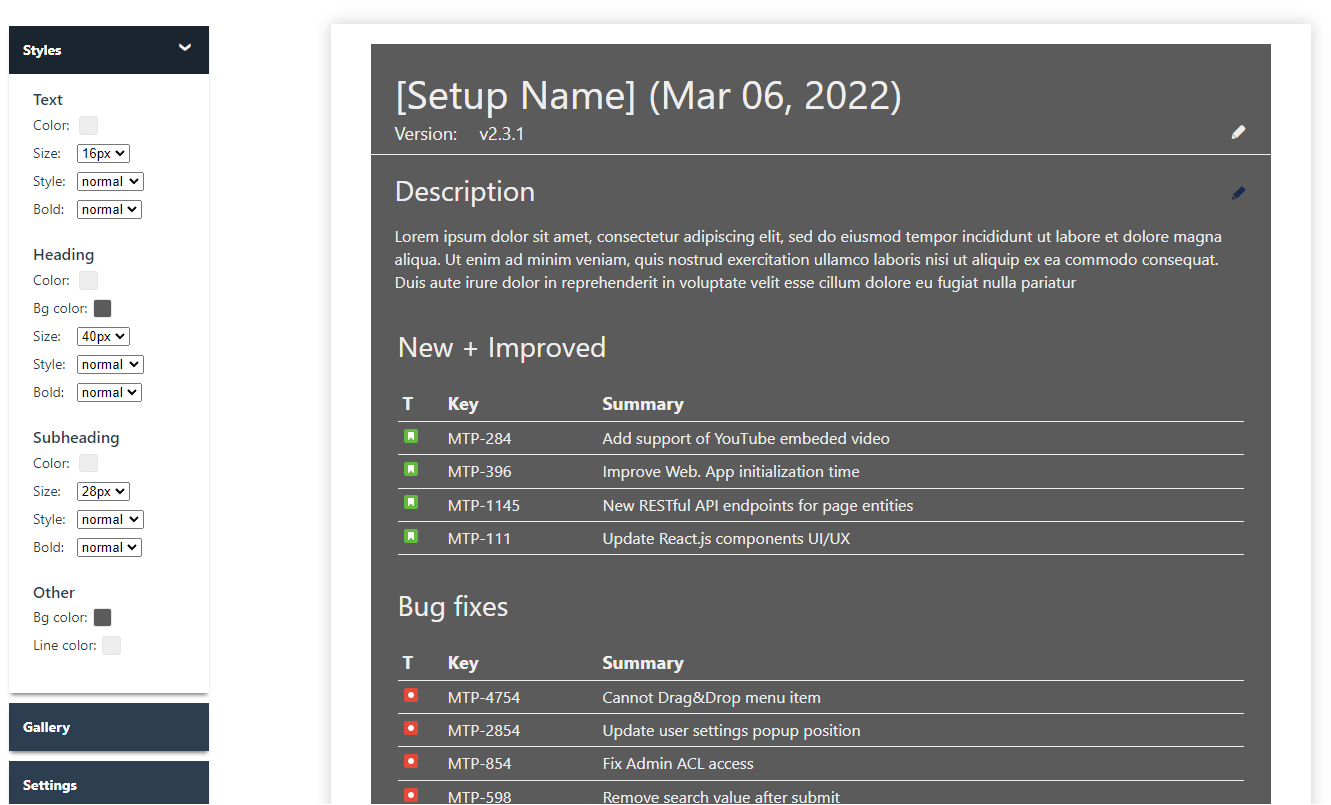This screenshot has width=1331, height=805.
Task: Pick a new Text color swatch
Action: point(88,125)
